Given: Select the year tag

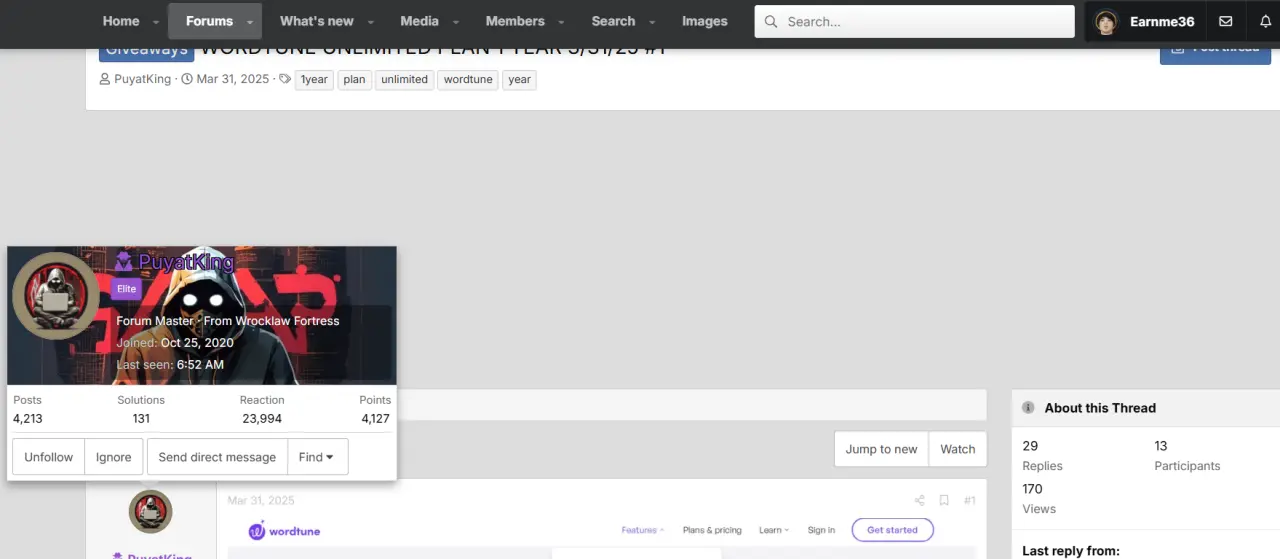Looking at the screenshot, I should 519,79.
